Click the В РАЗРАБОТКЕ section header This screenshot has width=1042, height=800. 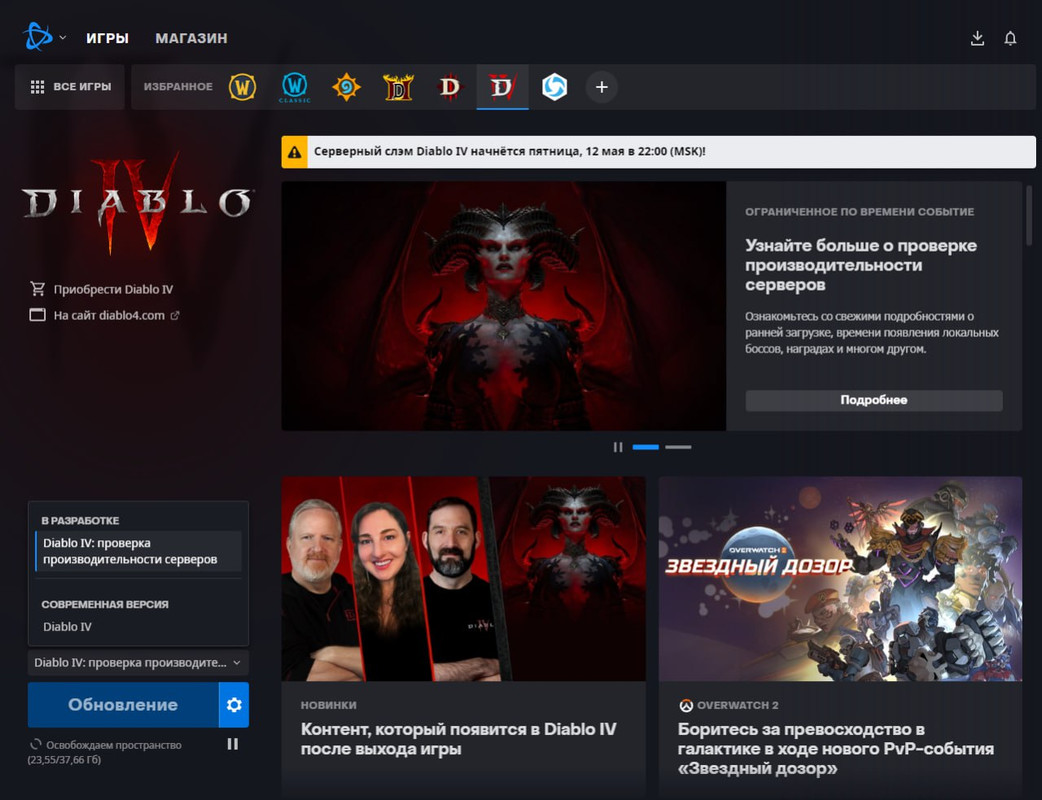pos(80,521)
